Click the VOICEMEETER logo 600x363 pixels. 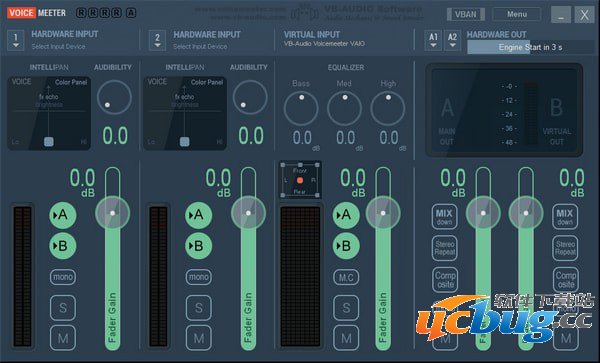pyautogui.click(x=36, y=13)
